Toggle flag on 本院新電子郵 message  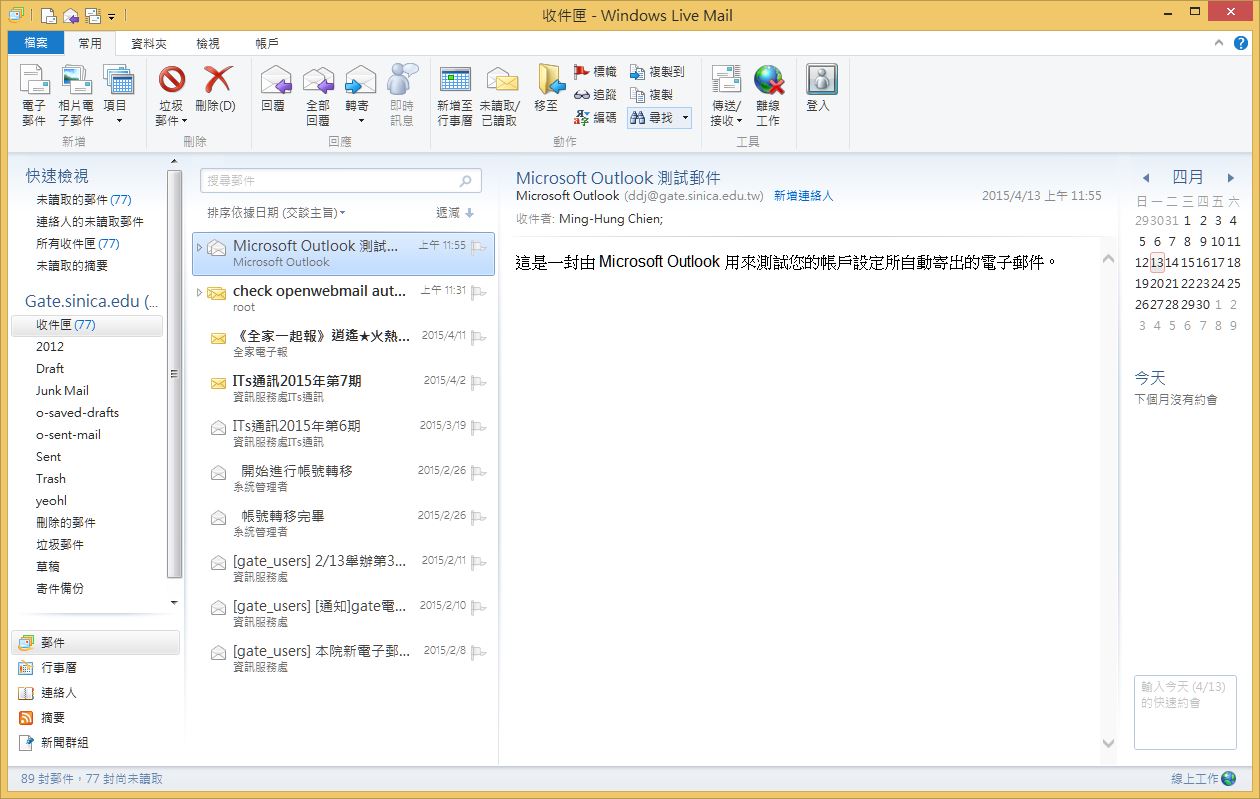(479, 651)
